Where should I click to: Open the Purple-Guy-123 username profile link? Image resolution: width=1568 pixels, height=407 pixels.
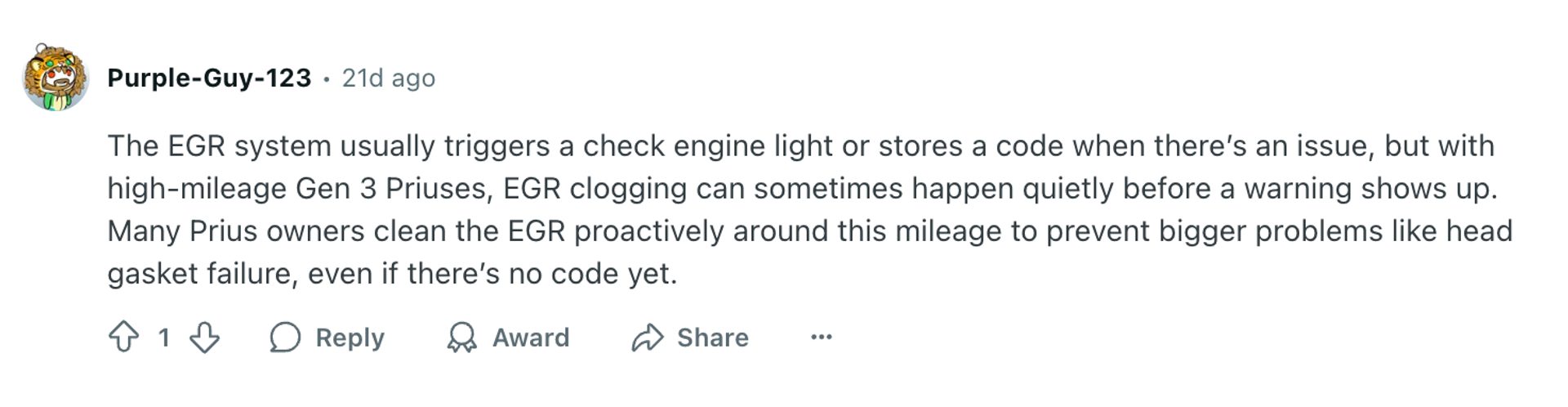(x=209, y=78)
